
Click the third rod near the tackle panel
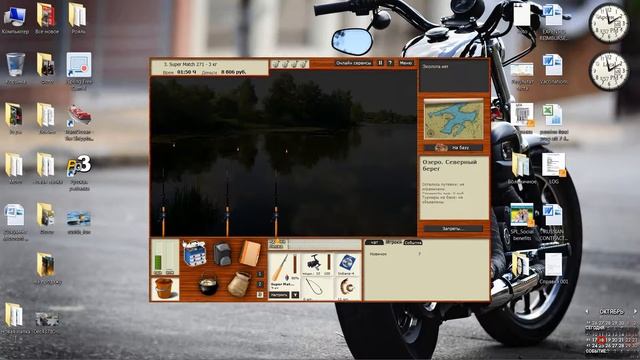pos(276,208)
